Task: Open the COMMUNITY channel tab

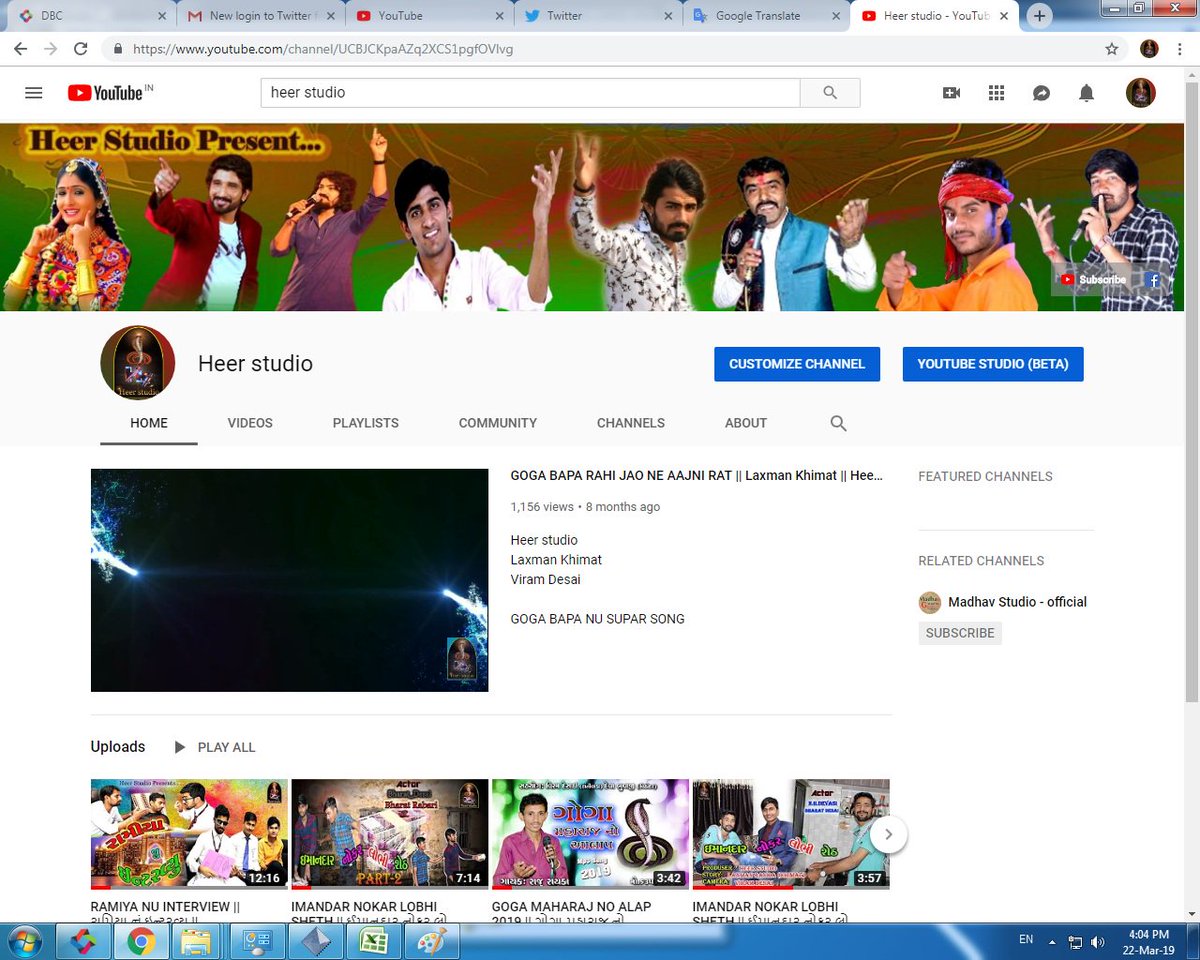Action: pos(498,423)
